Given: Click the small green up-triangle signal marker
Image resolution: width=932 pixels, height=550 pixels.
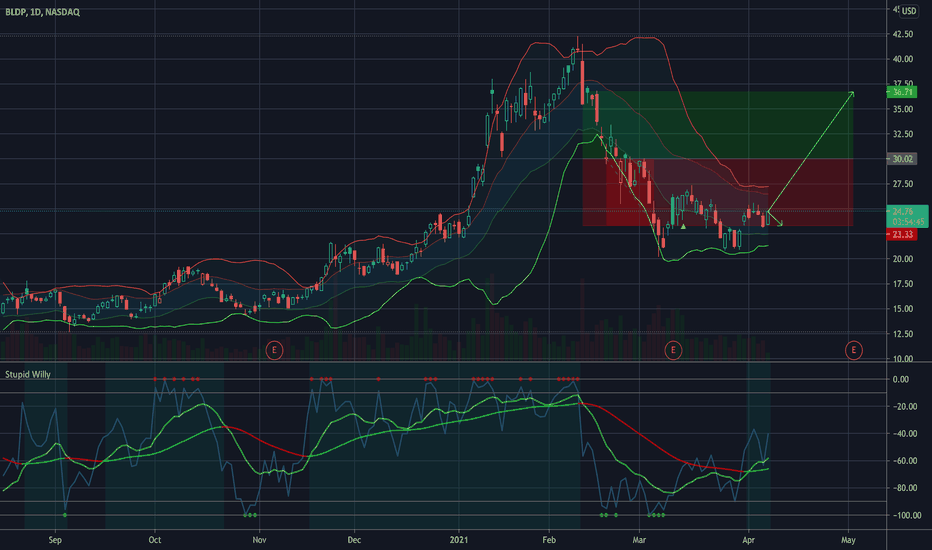Looking at the screenshot, I should tap(684, 227).
